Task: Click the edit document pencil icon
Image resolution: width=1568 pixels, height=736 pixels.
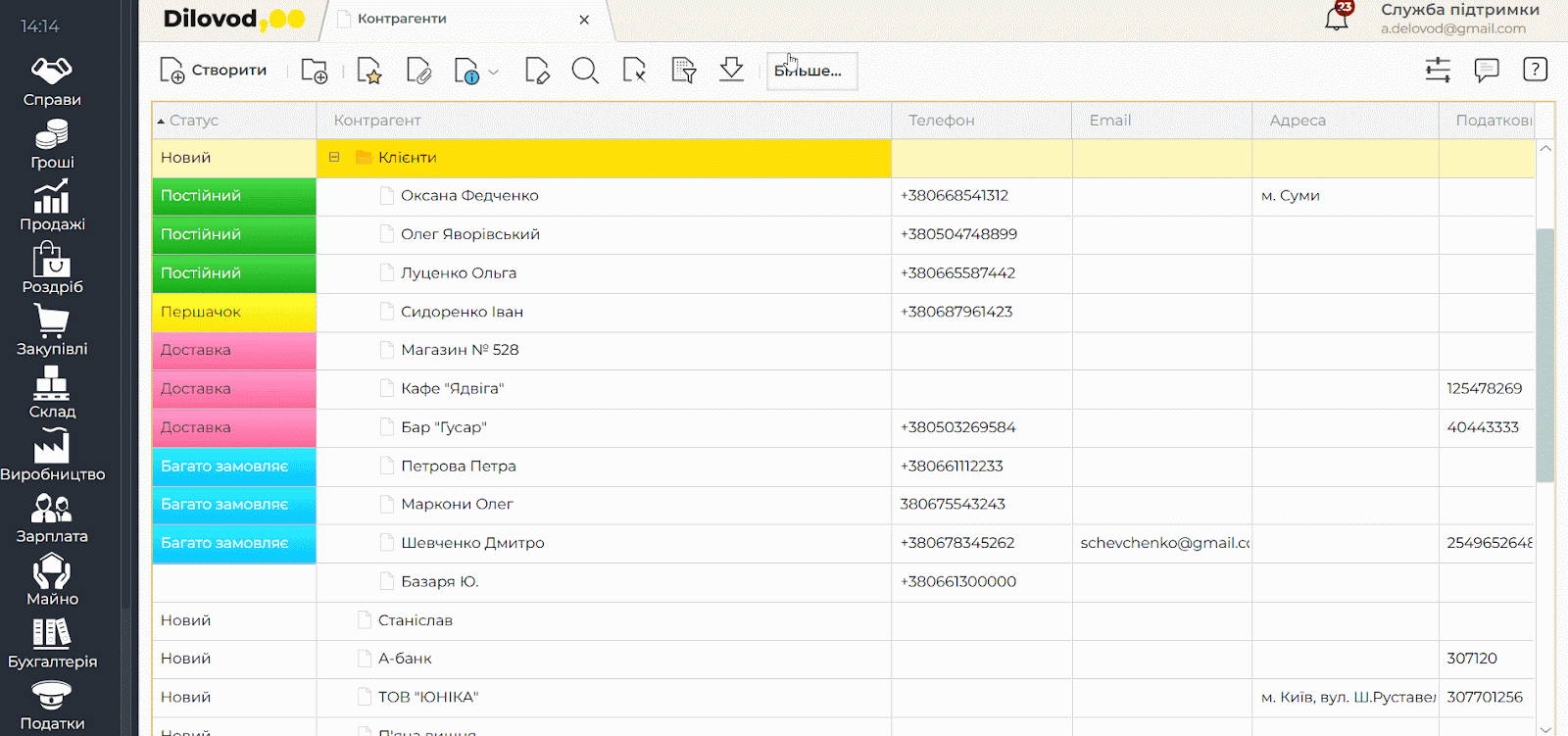Action: click(x=537, y=71)
